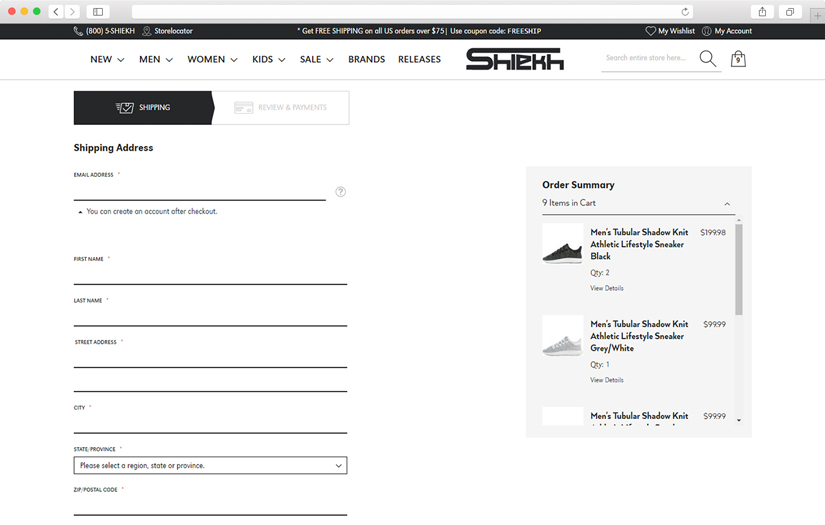The height and width of the screenshot is (525, 825).
Task: Click the order summary scroll up arrow
Action: 739,220
